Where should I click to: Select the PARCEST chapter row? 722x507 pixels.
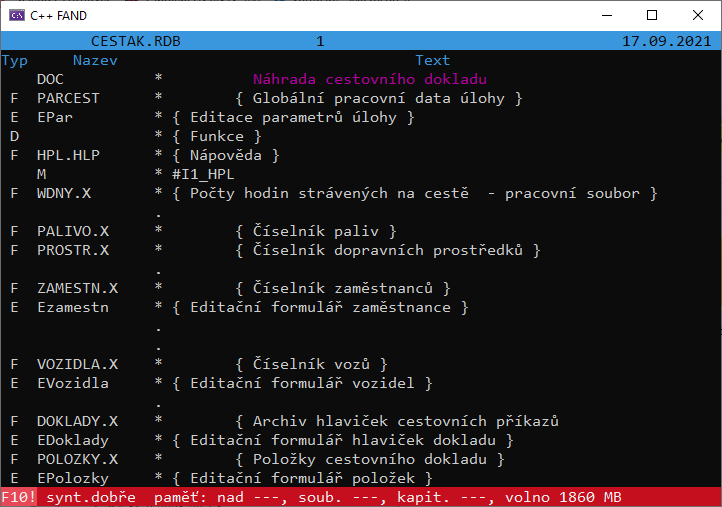70,98
